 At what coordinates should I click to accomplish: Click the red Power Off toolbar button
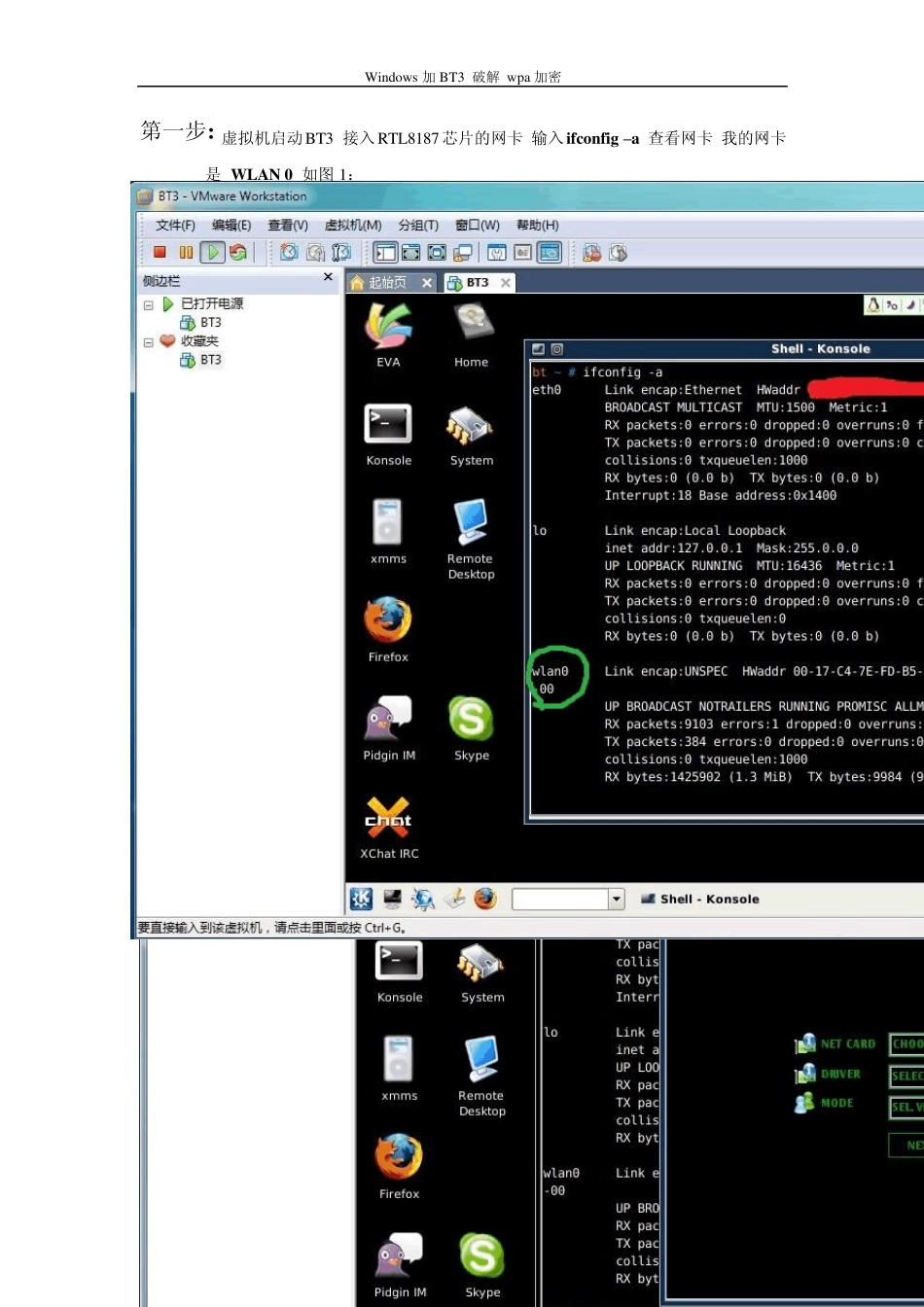coord(160,253)
